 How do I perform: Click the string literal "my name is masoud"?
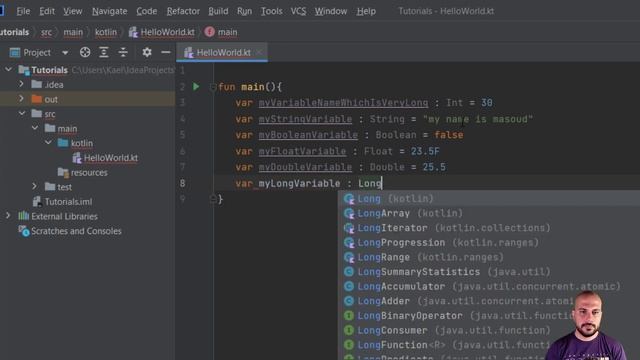coord(478,119)
